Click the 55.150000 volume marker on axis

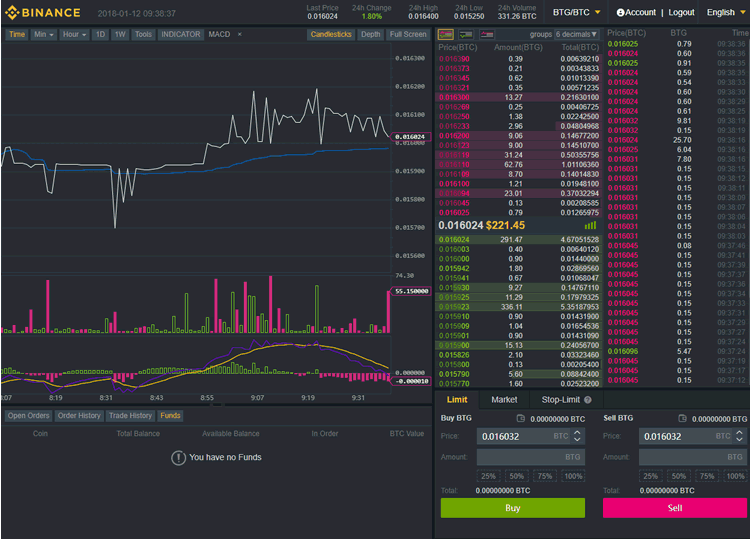pos(411,291)
